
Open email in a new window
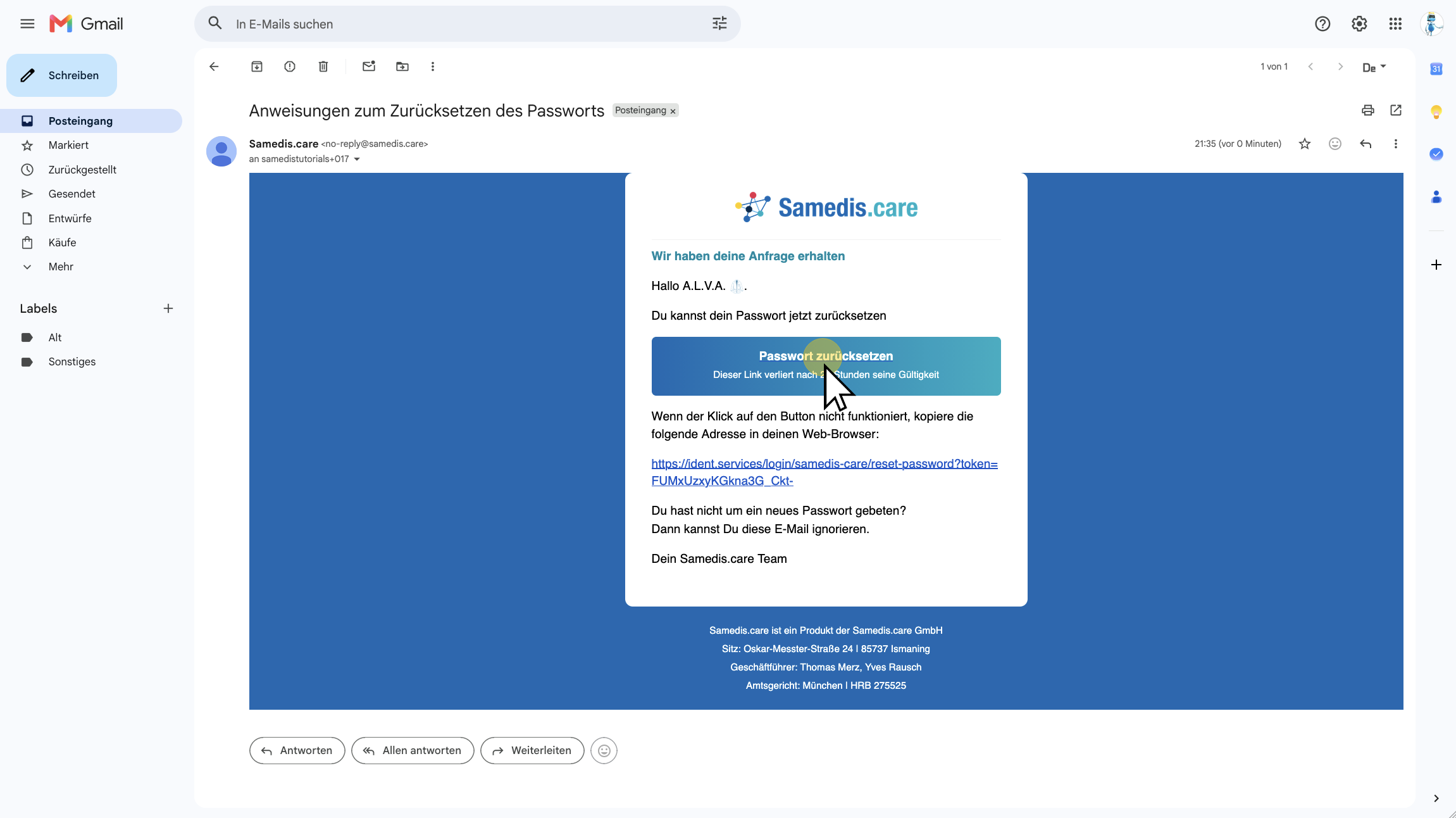coord(1396,110)
